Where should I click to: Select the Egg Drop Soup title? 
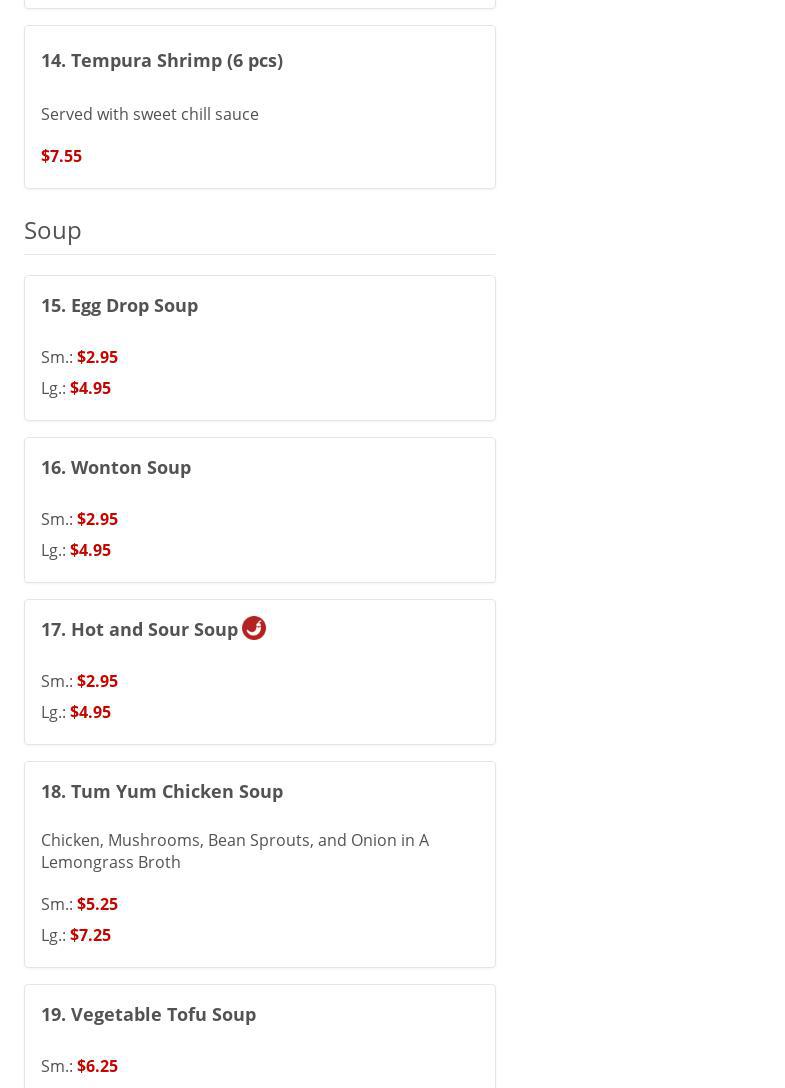[x=119, y=305]
